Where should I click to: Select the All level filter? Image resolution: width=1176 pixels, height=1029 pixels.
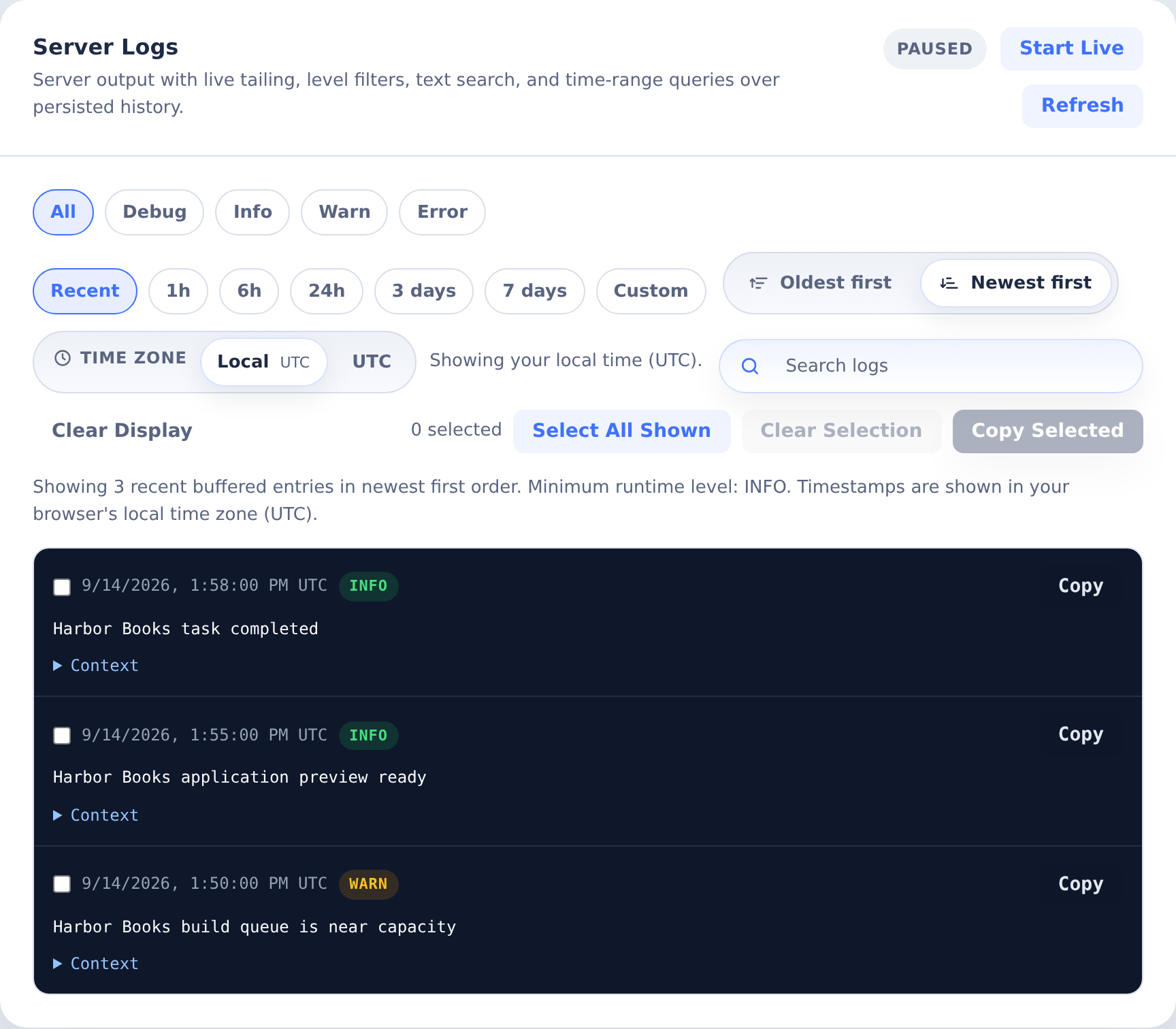pyautogui.click(x=63, y=212)
